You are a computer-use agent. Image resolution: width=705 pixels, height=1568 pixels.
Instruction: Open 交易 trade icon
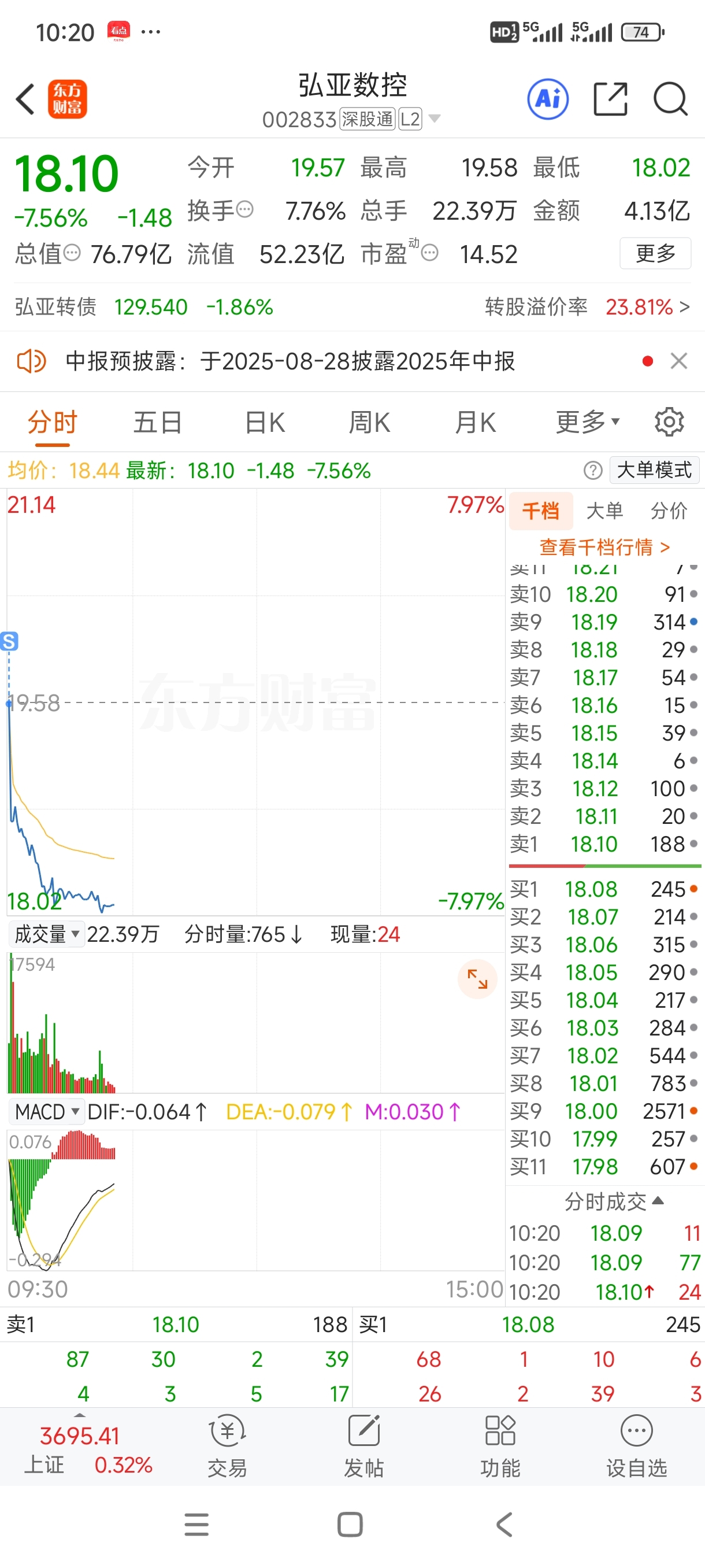point(228,1445)
